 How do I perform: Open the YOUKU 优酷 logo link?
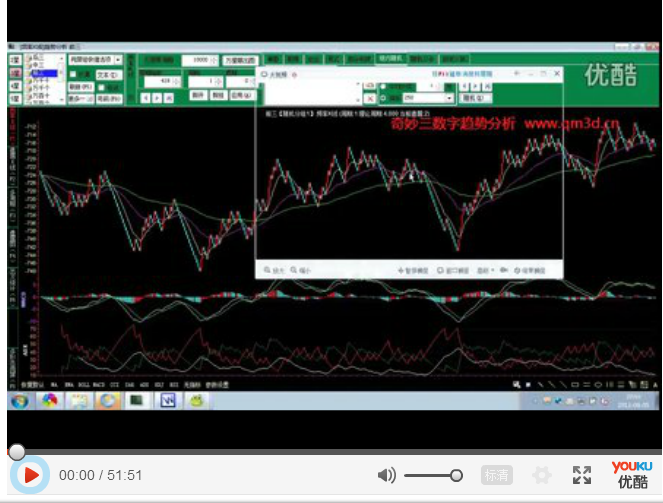pos(632,474)
